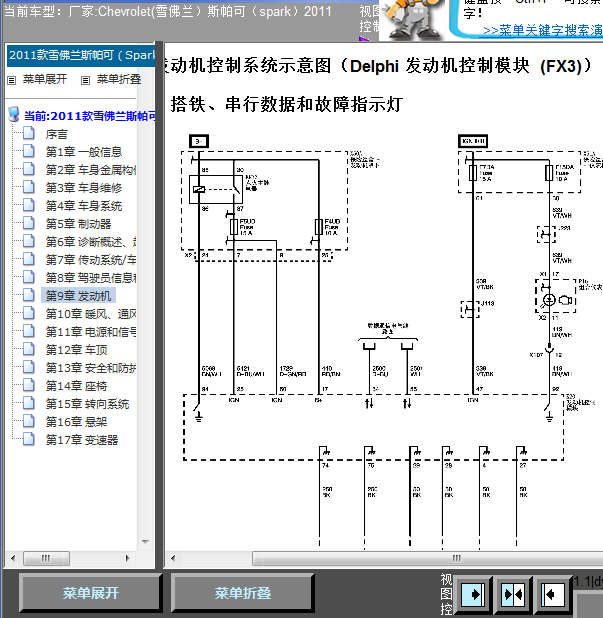
Task: Select 第14章 座椅 chapter
Action: point(76,386)
